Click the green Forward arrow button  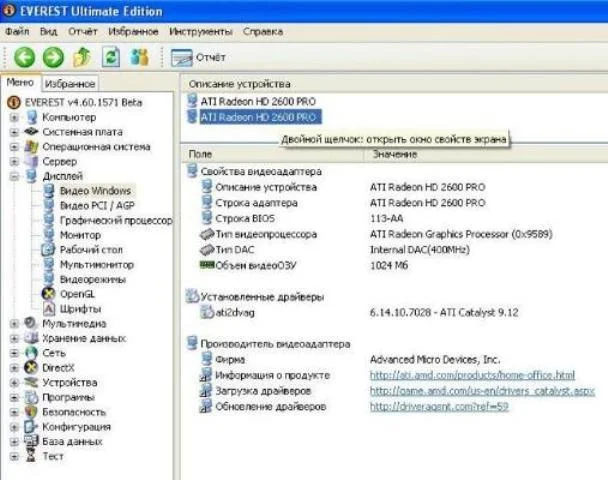(x=53, y=57)
